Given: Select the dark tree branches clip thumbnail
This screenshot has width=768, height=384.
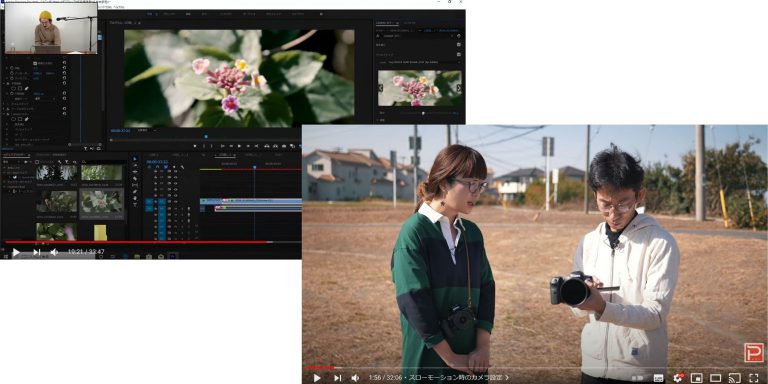Looking at the screenshot, I should [x=57, y=172].
